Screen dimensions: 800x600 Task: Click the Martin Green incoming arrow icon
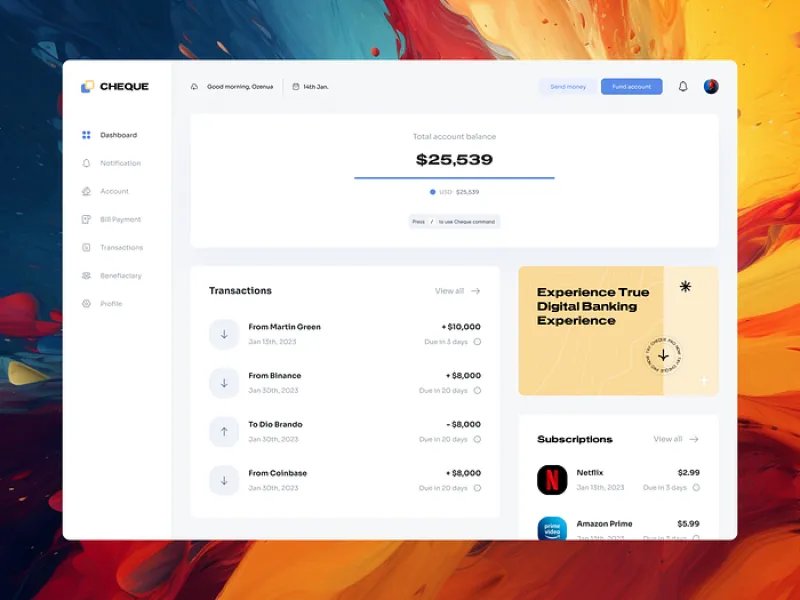click(x=224, y=334)
